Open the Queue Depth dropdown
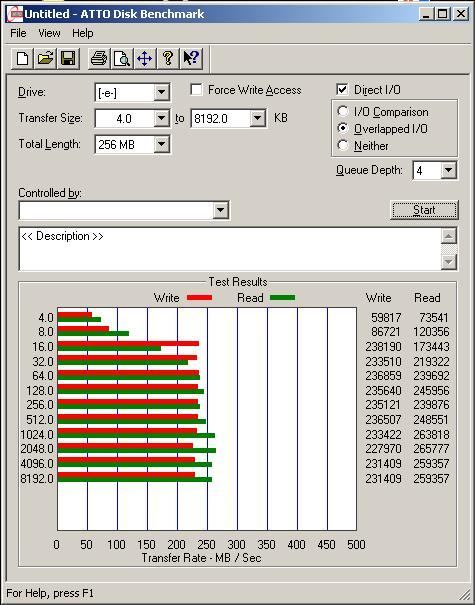475x605 pixels. click(x=448, y=170)
